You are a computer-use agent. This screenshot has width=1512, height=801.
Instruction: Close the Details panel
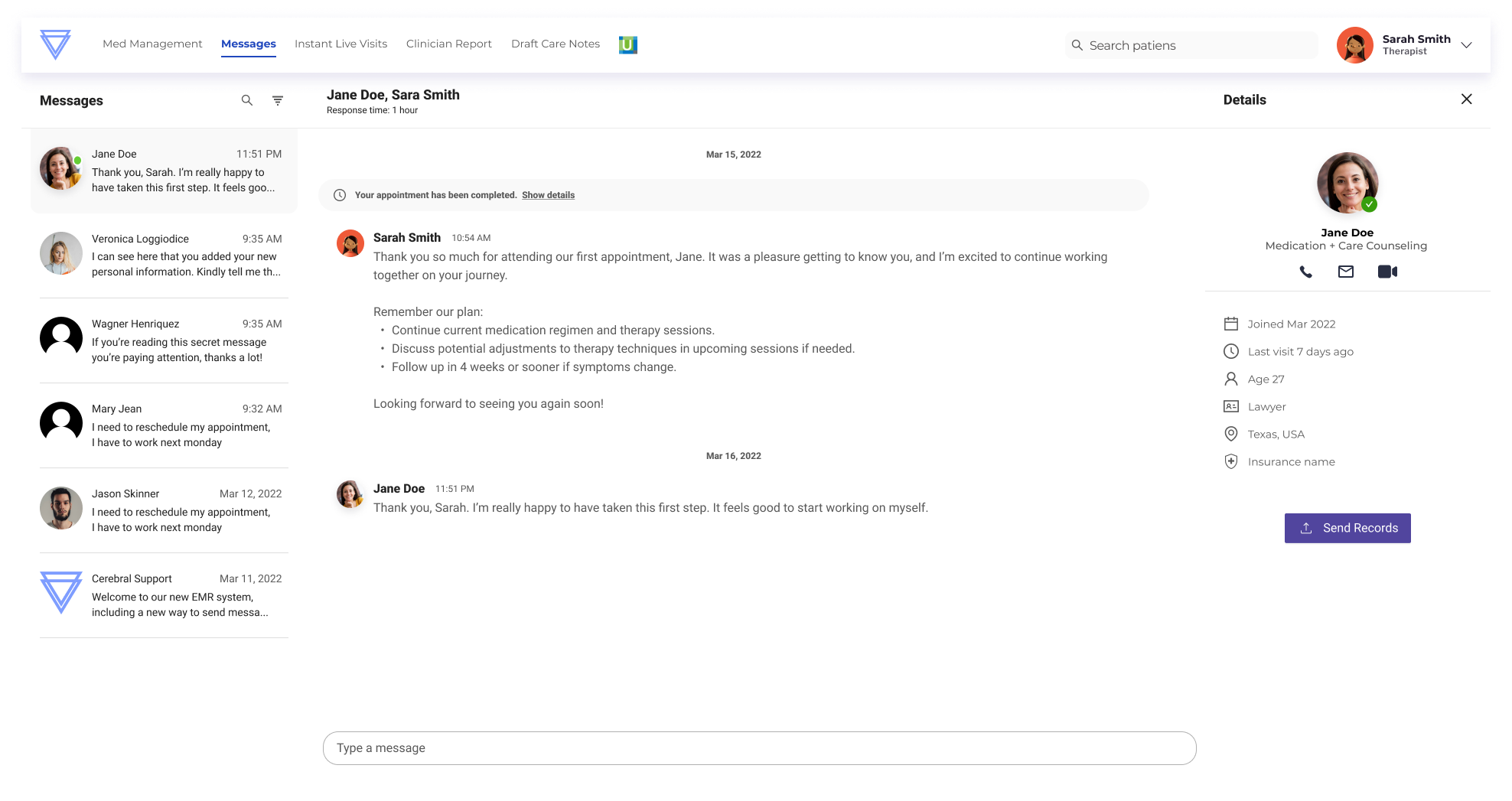click(x=1466, y=99)
